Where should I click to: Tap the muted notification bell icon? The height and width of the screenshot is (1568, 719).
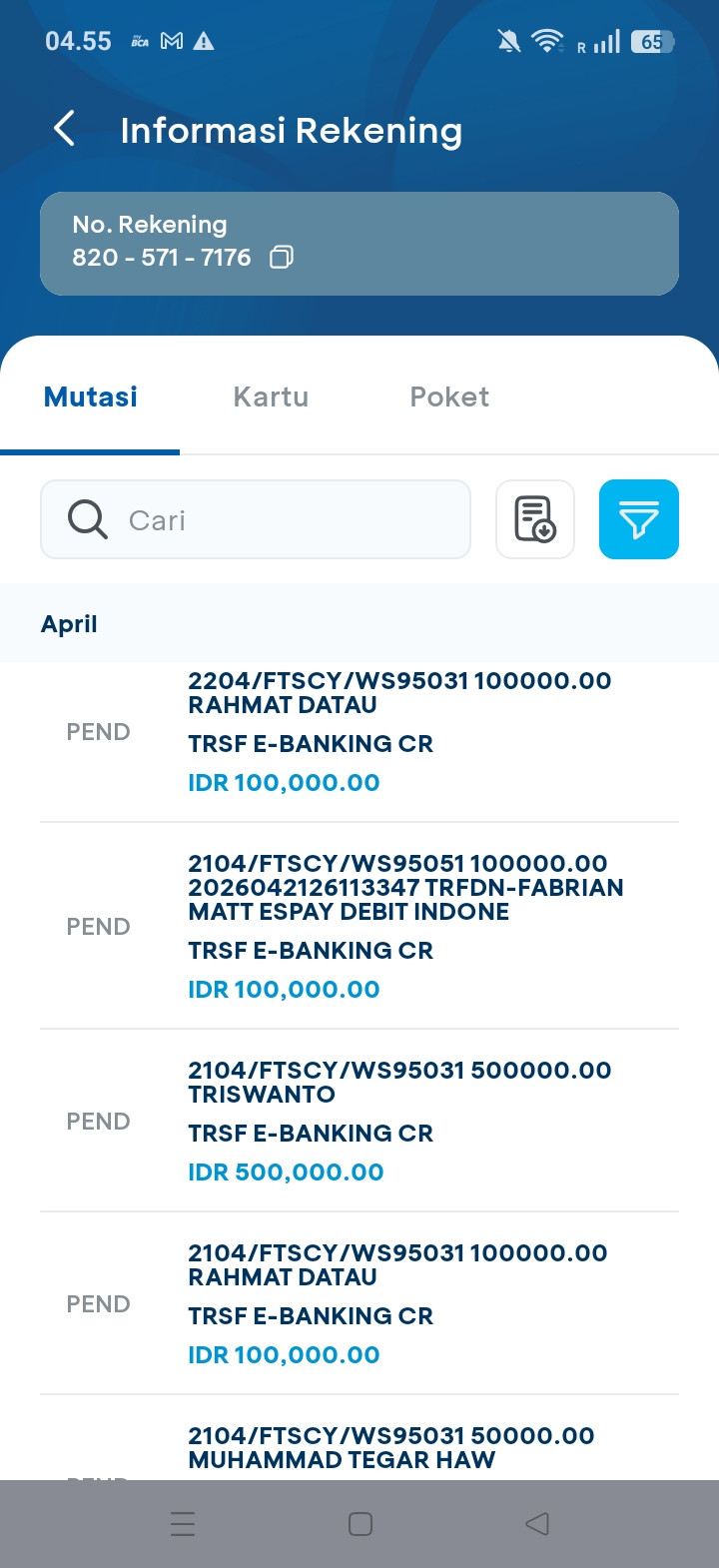point(508,41)
